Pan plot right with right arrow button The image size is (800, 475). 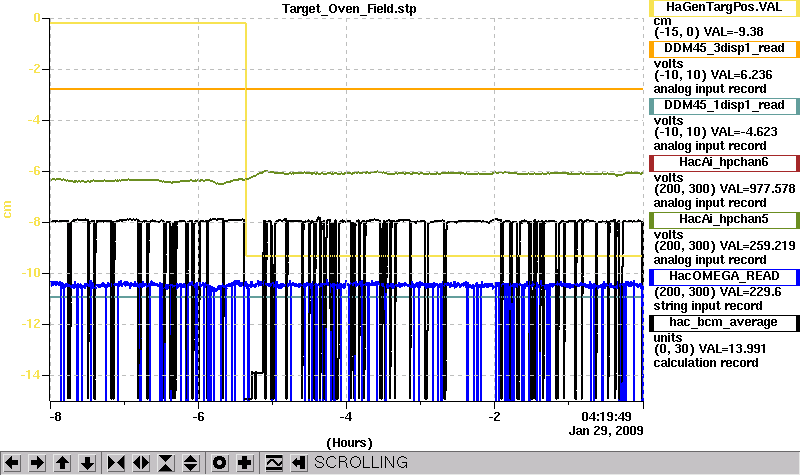tap(37, 463)
